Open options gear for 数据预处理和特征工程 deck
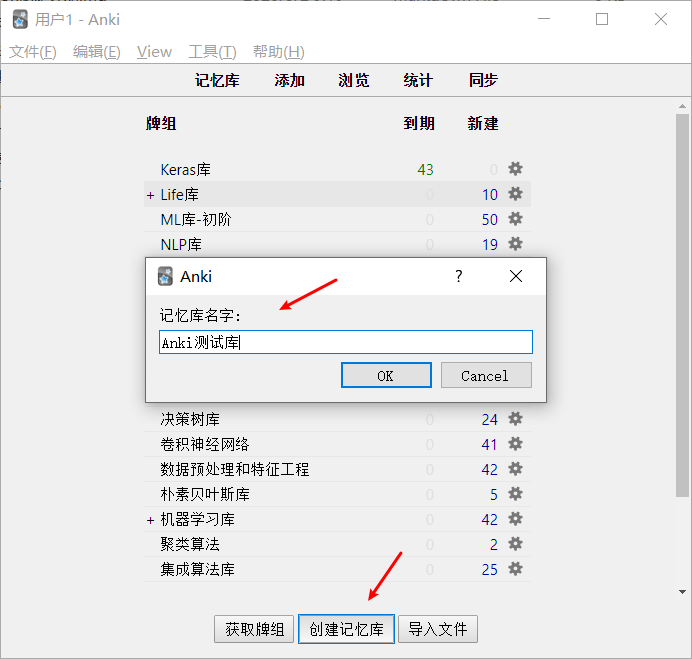Screen dimensions: 692x659 click(515, 469)
